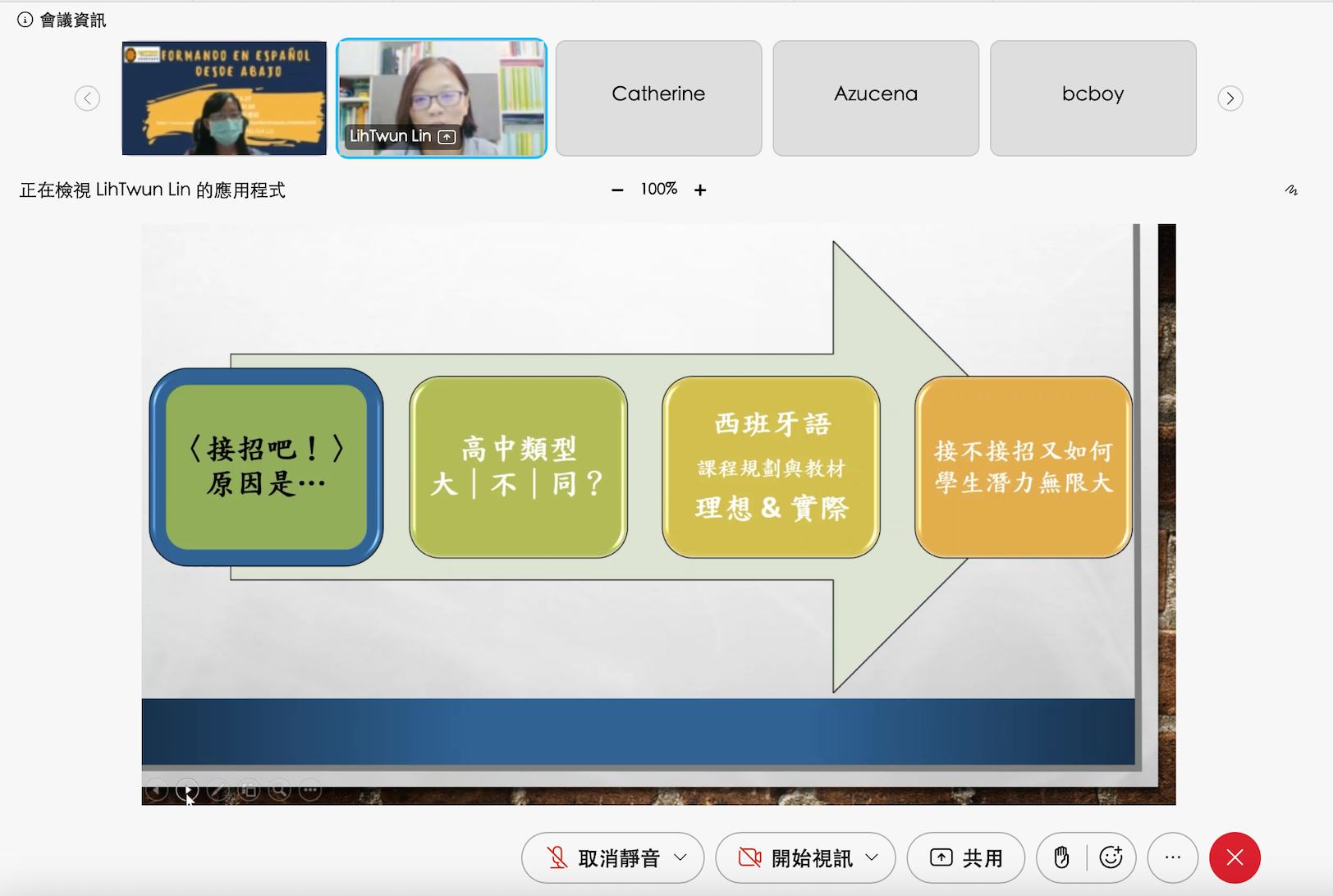Select the Catherine participant tile
The image size is (1333, 896).
pos(658,98)
